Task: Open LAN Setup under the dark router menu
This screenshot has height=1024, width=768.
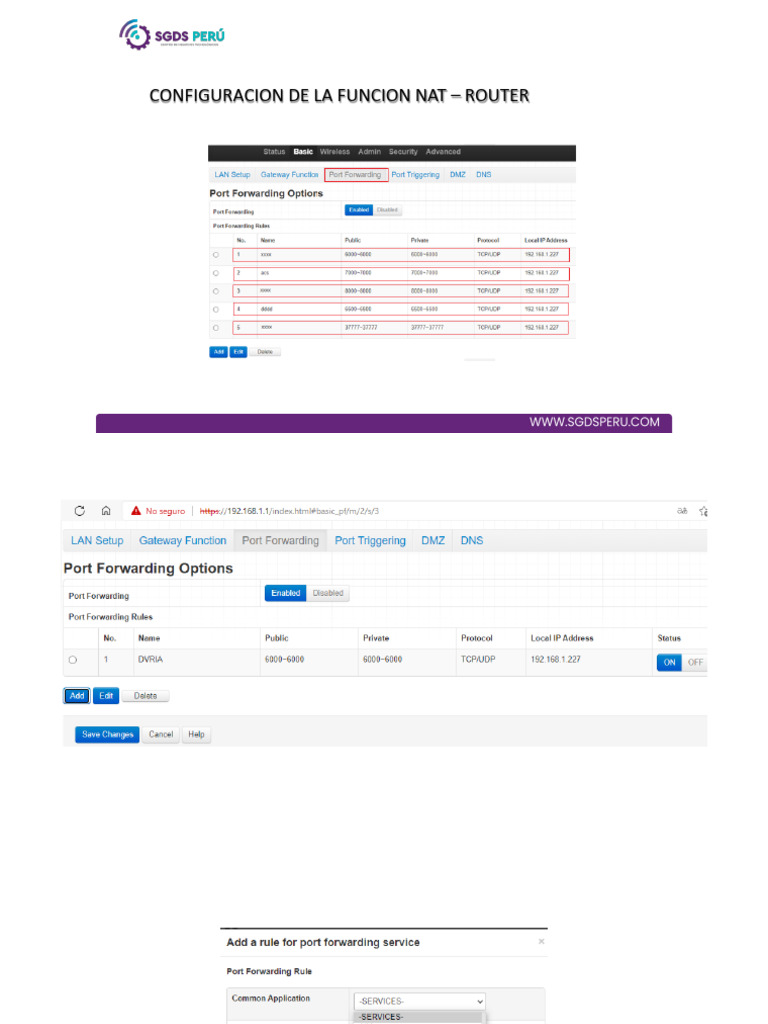Action: click(x=232, y=174)
